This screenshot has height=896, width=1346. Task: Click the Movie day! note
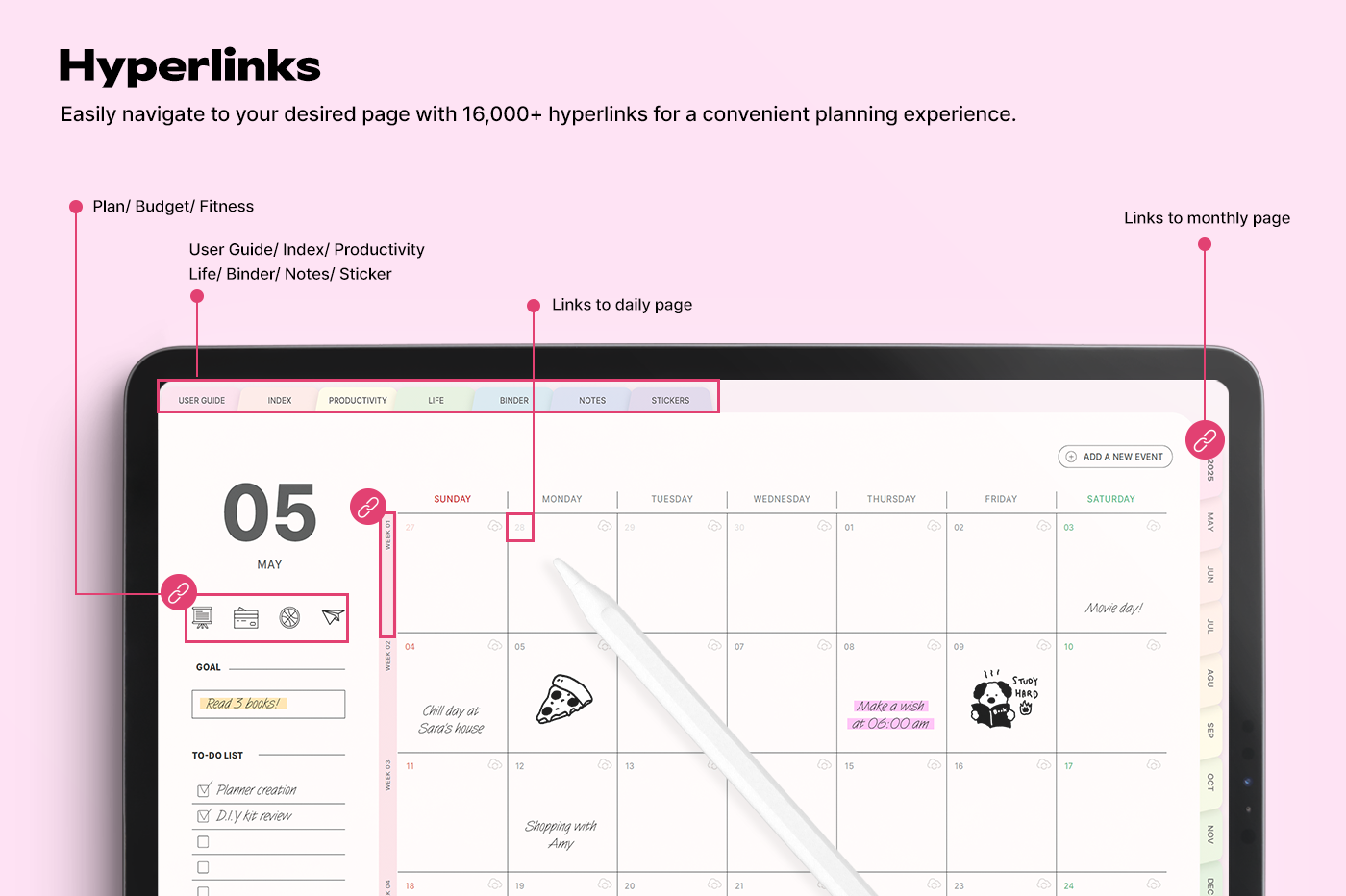(x=1113, y=608)
